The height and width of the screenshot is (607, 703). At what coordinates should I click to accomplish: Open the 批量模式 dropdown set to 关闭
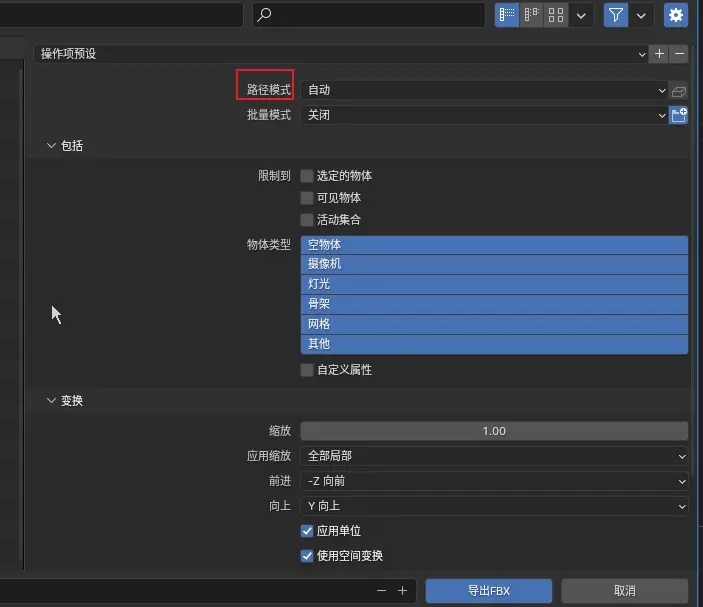point(484,115)
